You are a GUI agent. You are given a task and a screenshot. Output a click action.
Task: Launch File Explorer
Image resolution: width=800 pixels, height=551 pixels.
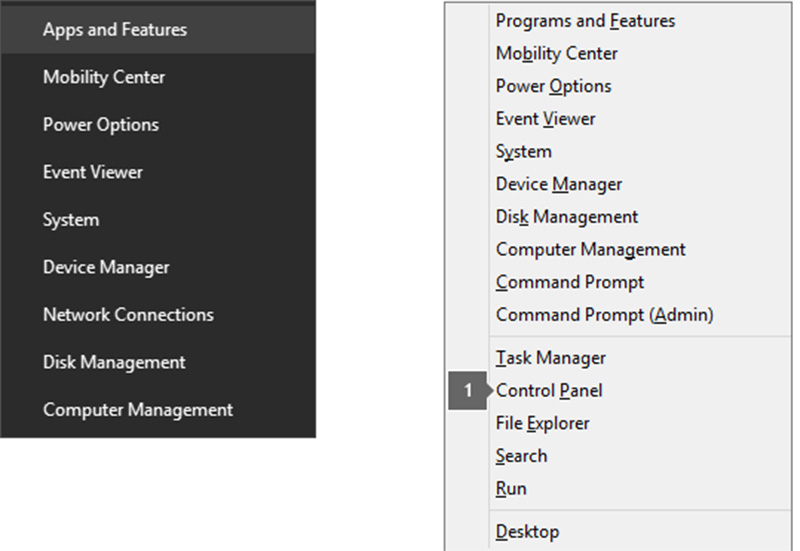543,424
